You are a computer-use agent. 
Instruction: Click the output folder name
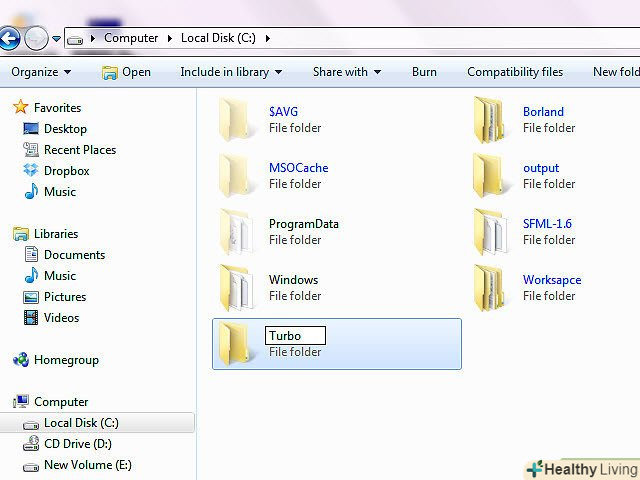pyautogui.click(x=541, y=168)
